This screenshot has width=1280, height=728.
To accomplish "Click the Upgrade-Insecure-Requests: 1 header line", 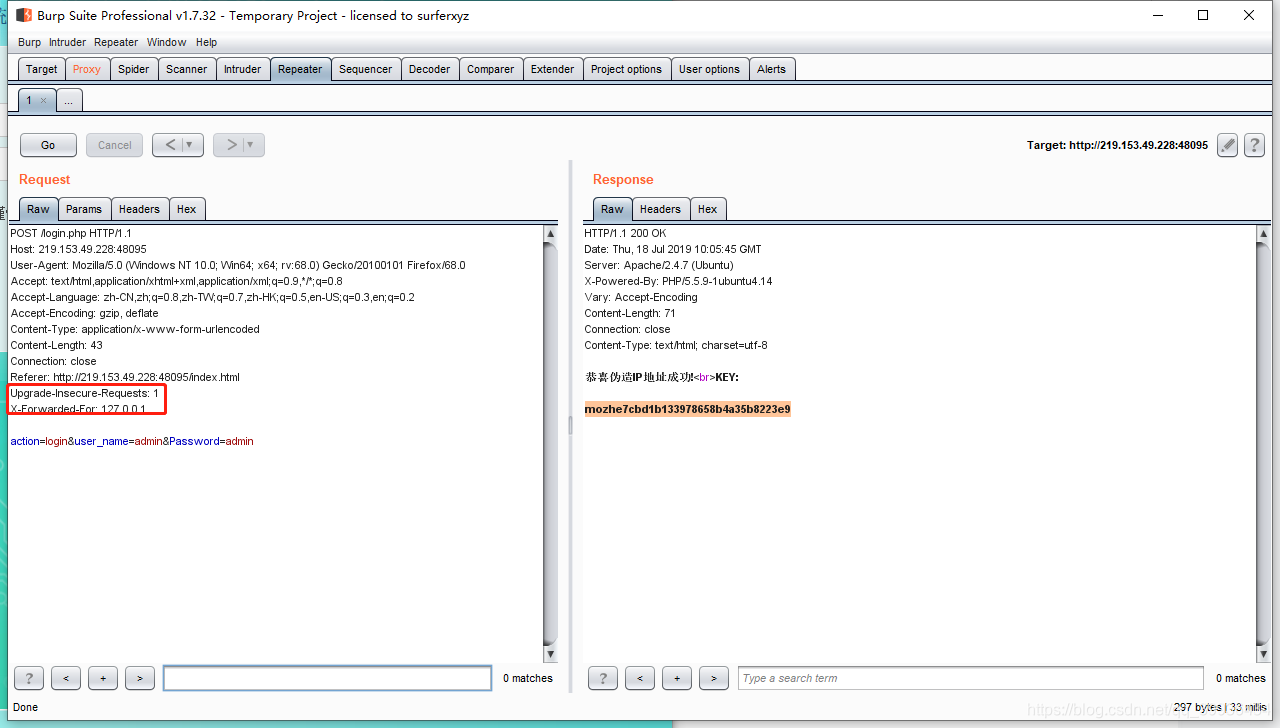I will (84, 393).
